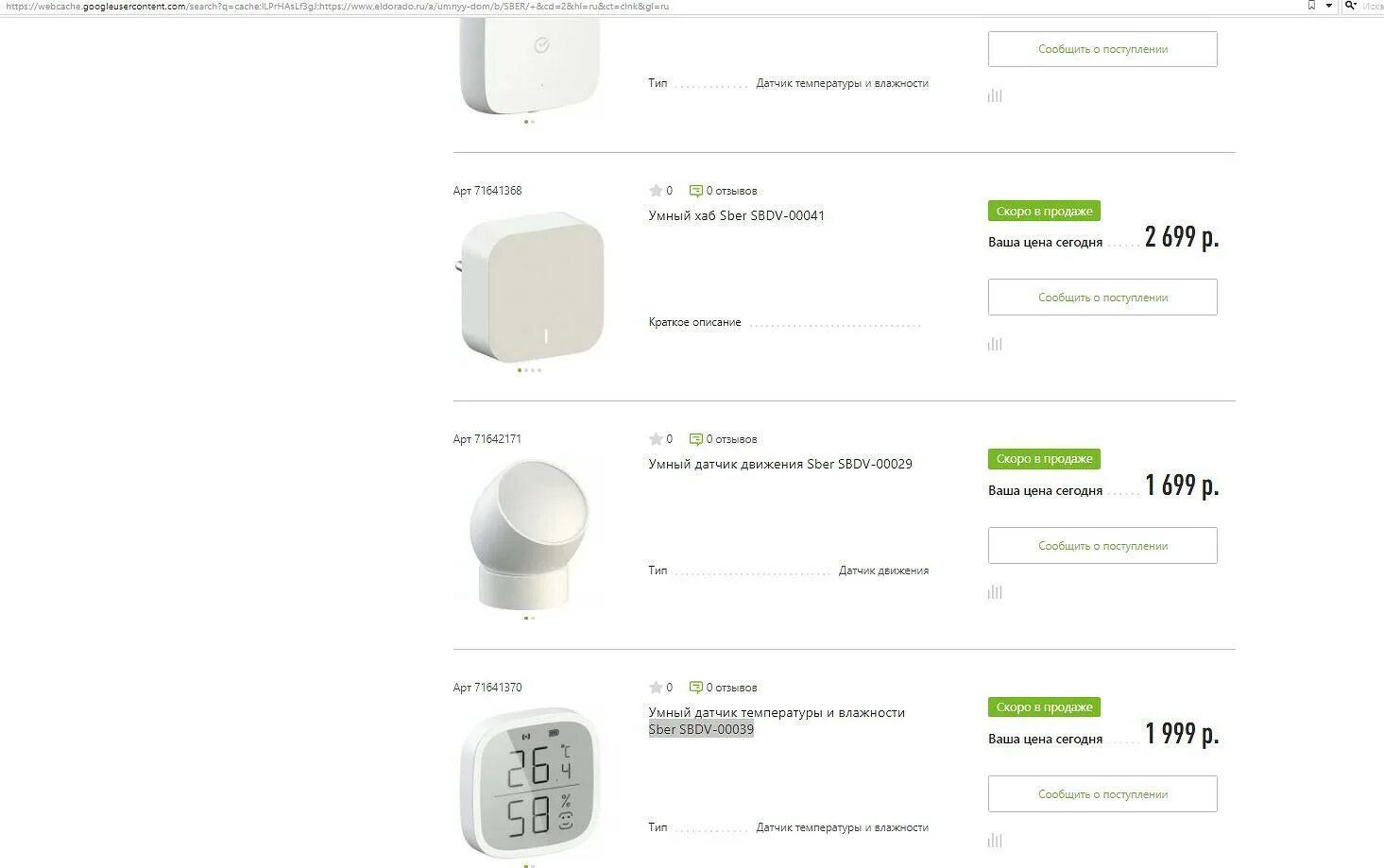Screen dimensions: 1384x868
Task: Click the compare bars icon for the Sber SBDV-00039 sensor
Action: point(995,841)
